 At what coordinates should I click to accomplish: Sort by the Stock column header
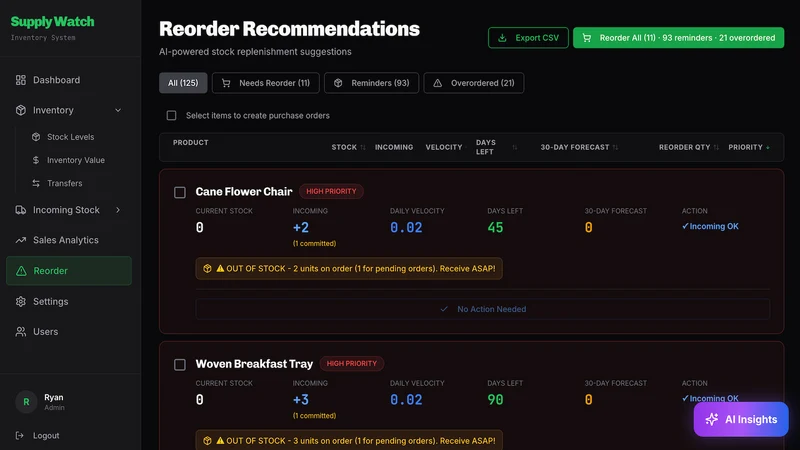348,147
